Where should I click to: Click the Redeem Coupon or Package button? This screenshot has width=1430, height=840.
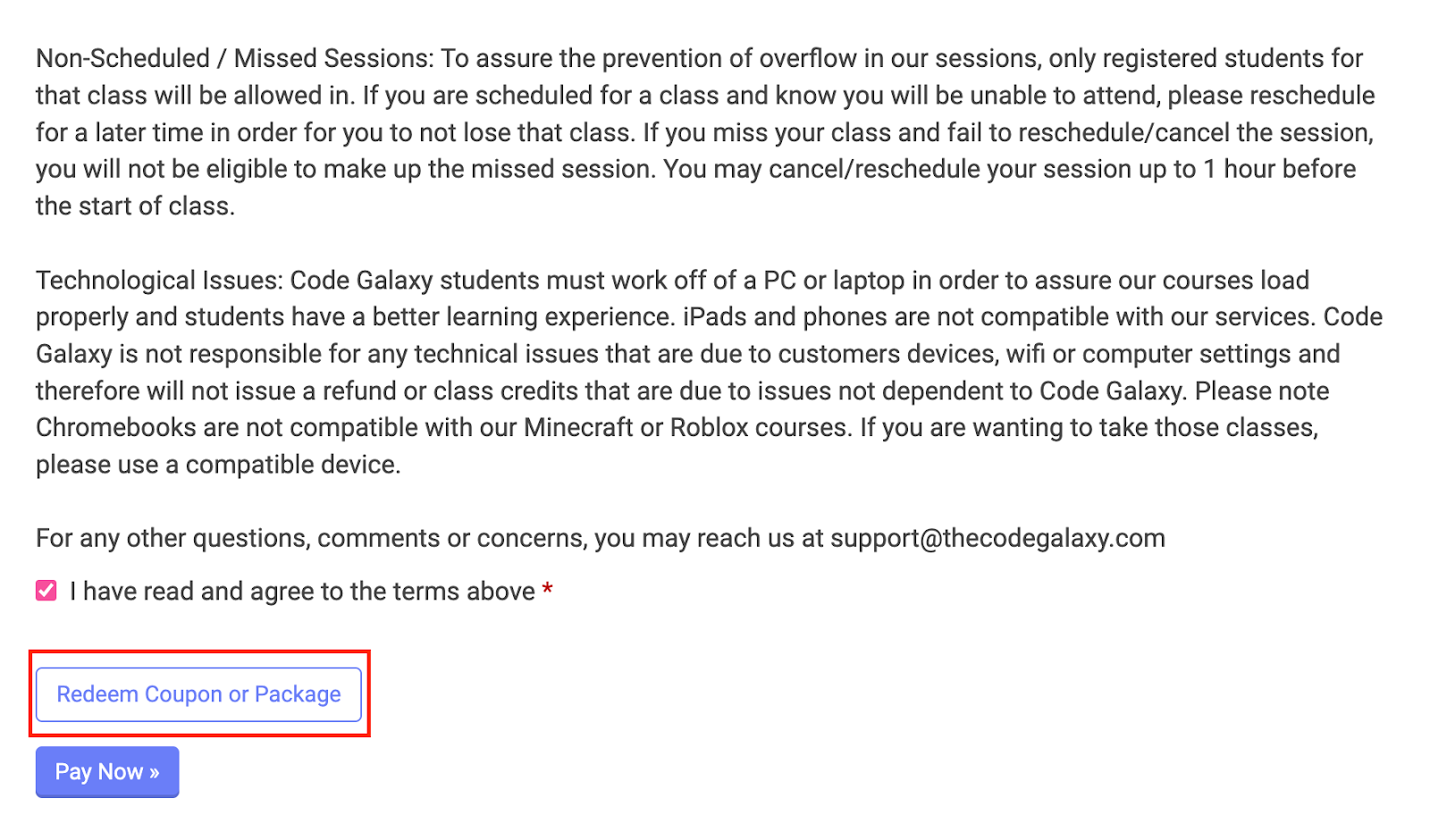[198, 694]
